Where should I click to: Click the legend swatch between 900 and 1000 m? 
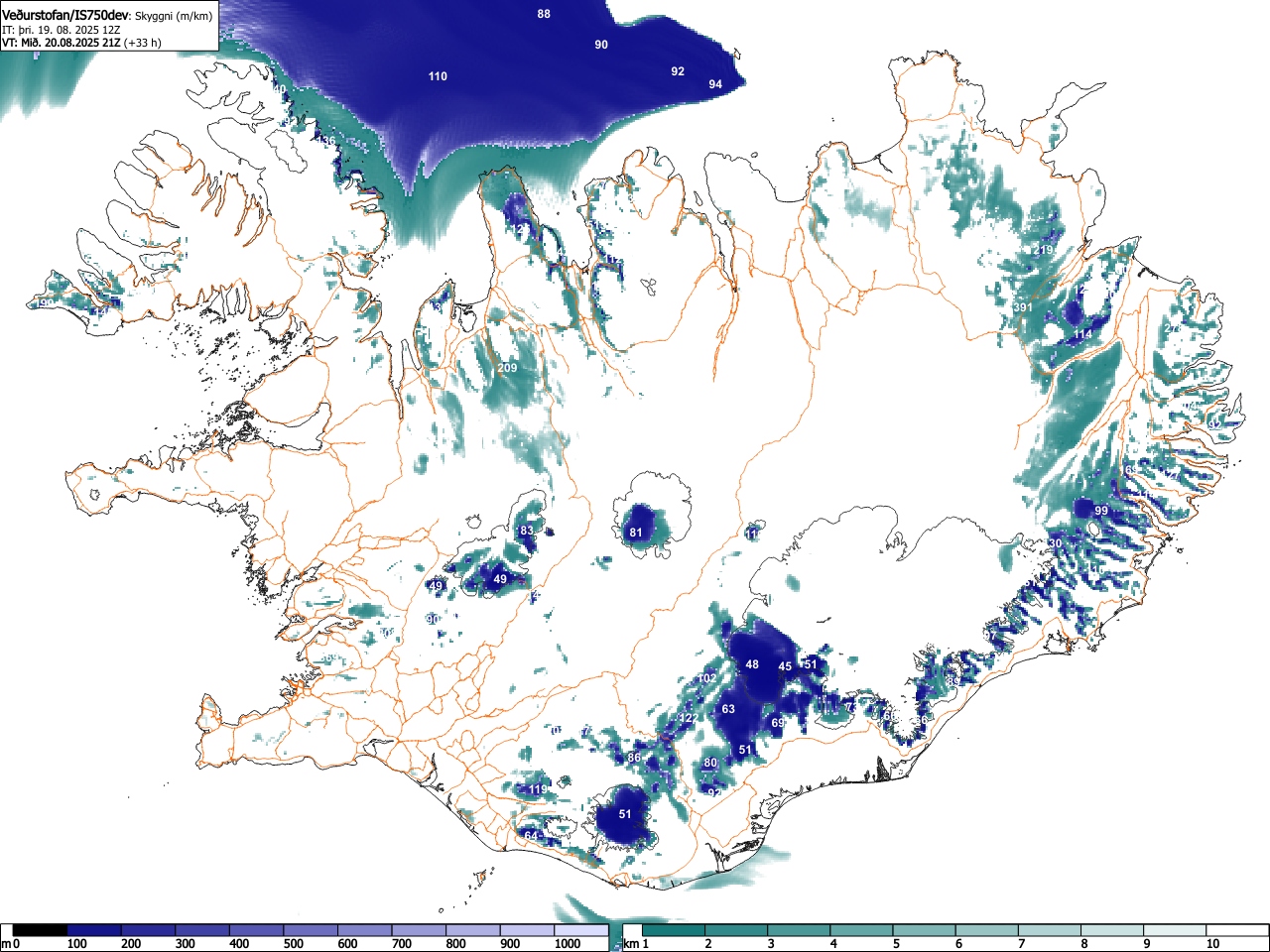[x=527, y=930]
